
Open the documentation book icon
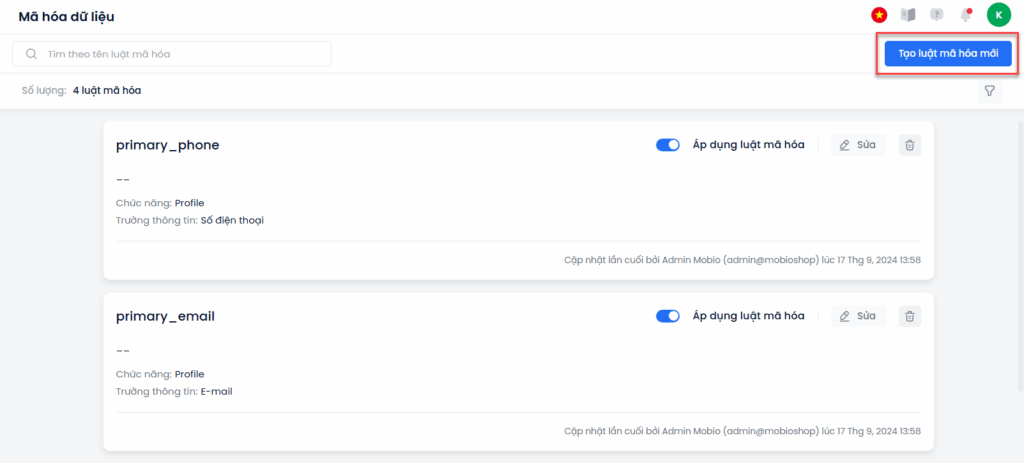click(908, 14)
